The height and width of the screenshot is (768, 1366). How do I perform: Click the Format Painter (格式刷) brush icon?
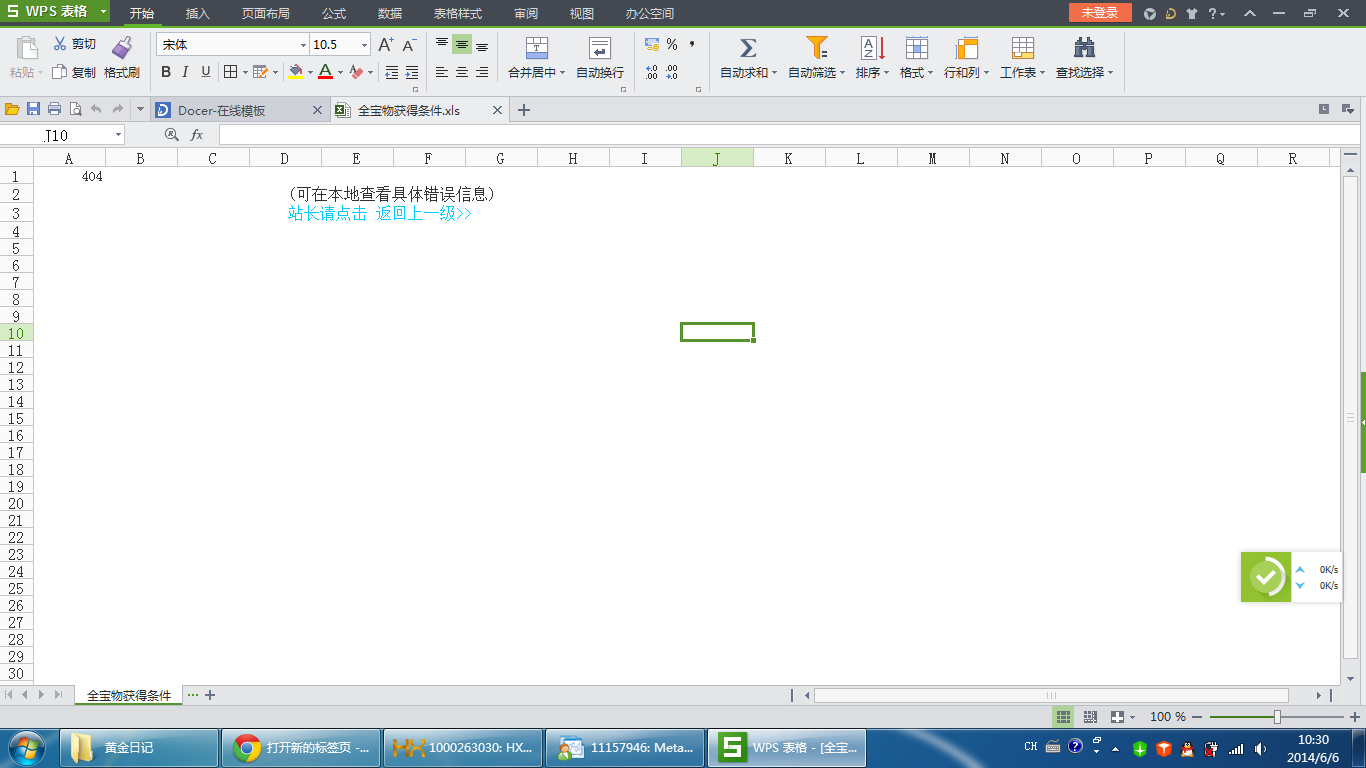(x=122, y=47)
